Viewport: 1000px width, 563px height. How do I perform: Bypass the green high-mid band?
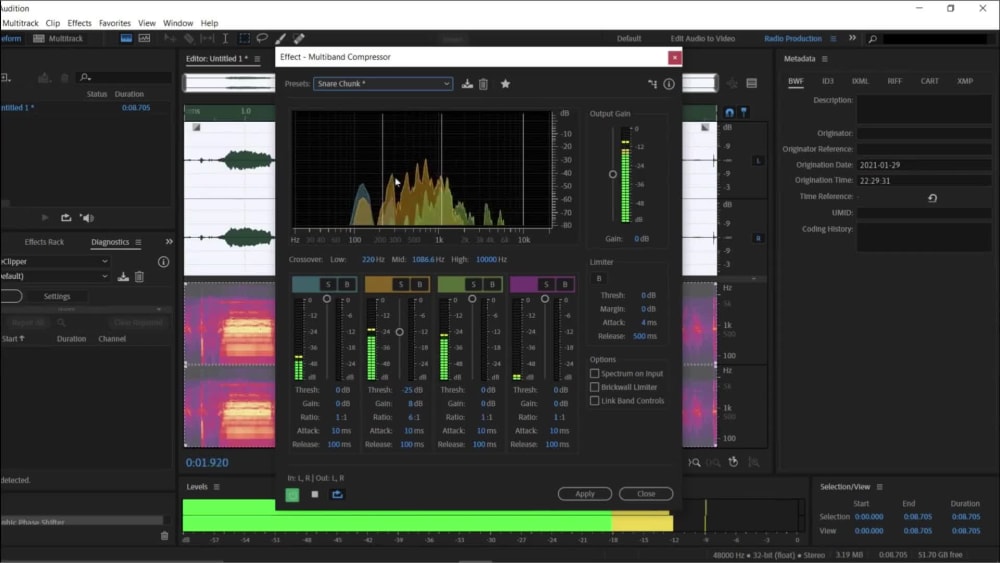[x=492, y=284]
